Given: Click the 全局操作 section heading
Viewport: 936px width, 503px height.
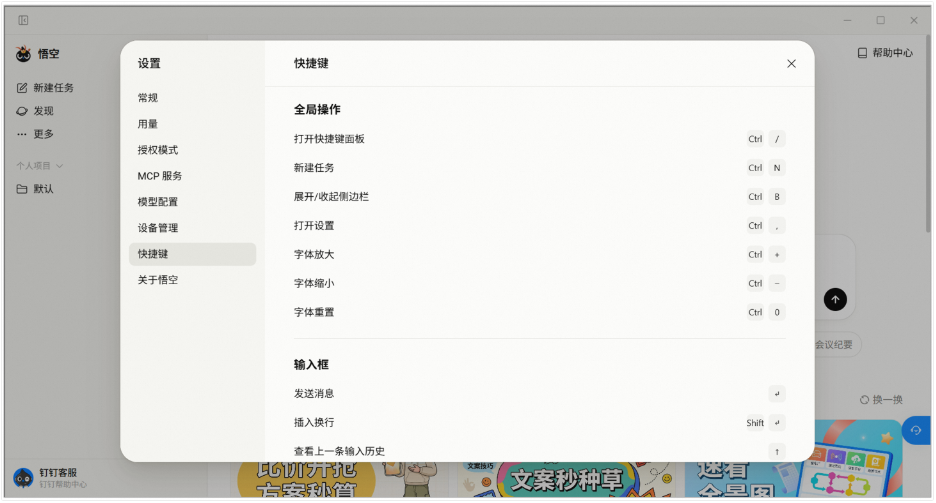Looking at the screenshot, I should pyautogui.click(x=317, y=109).
